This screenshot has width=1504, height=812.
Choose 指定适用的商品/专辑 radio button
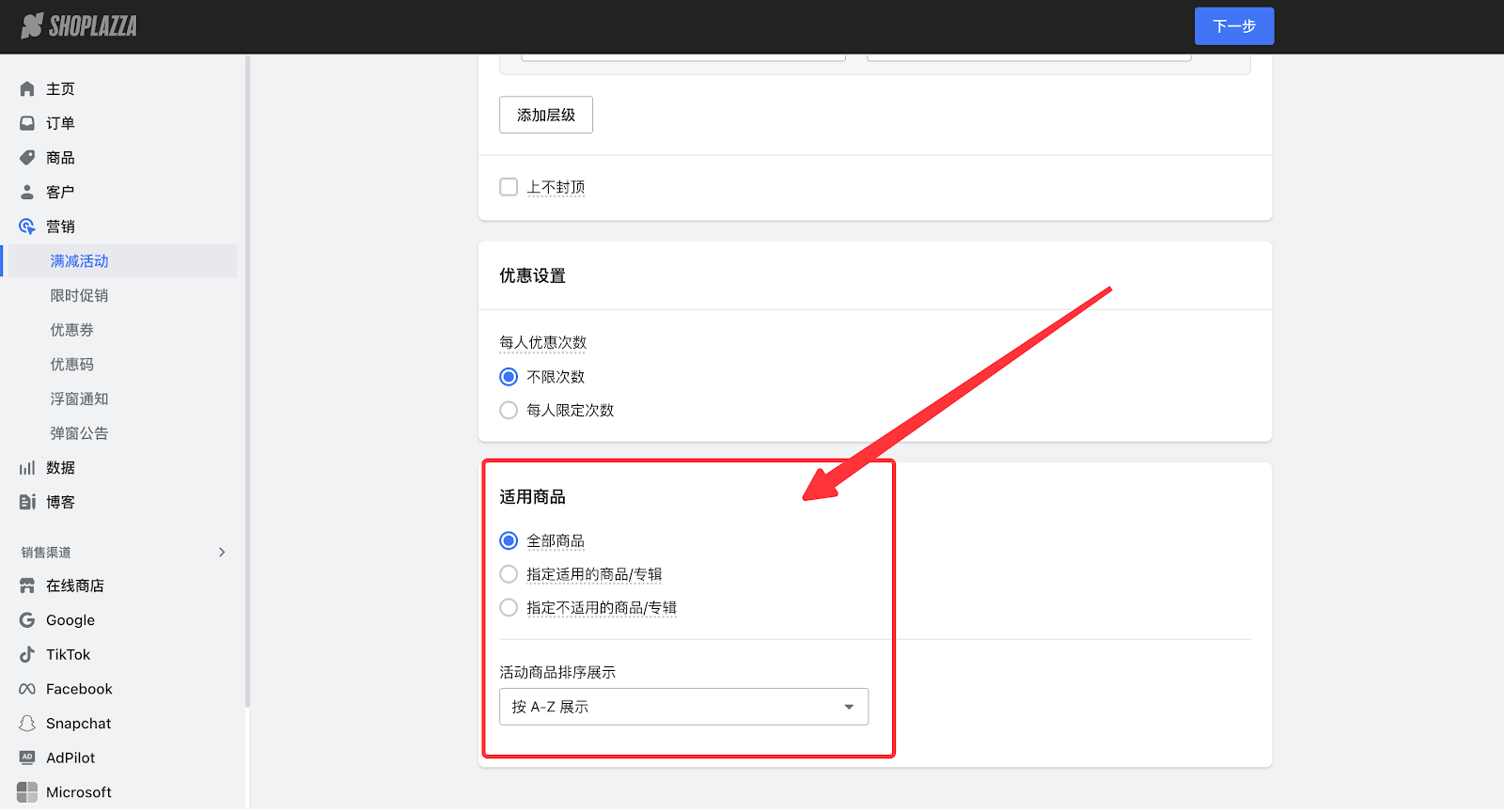click(x=509, y=574)
